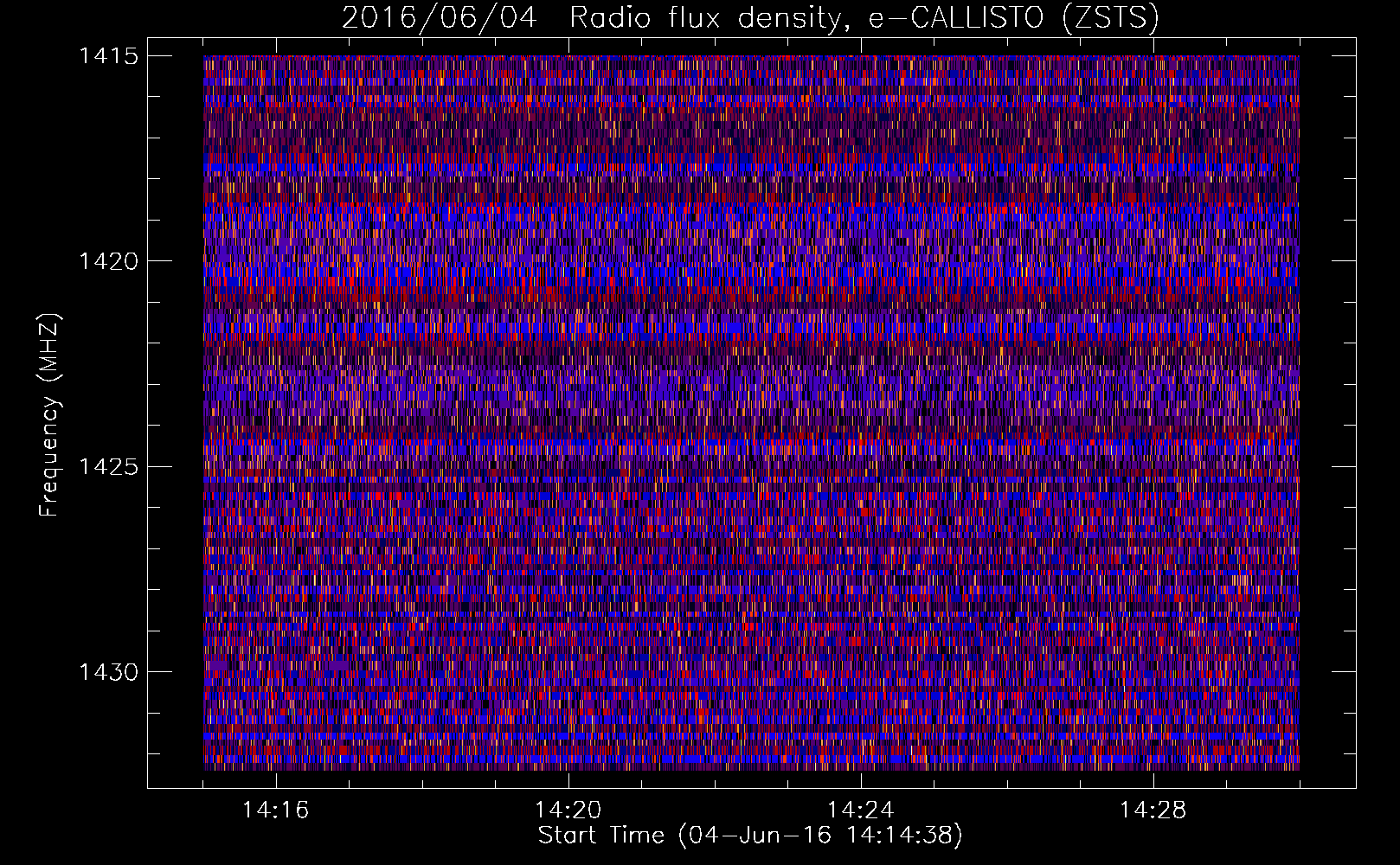
Task: Click the y-axis label 'Frequency (MHZ)'
Action: pyautogui.click(x=50, y=415)
